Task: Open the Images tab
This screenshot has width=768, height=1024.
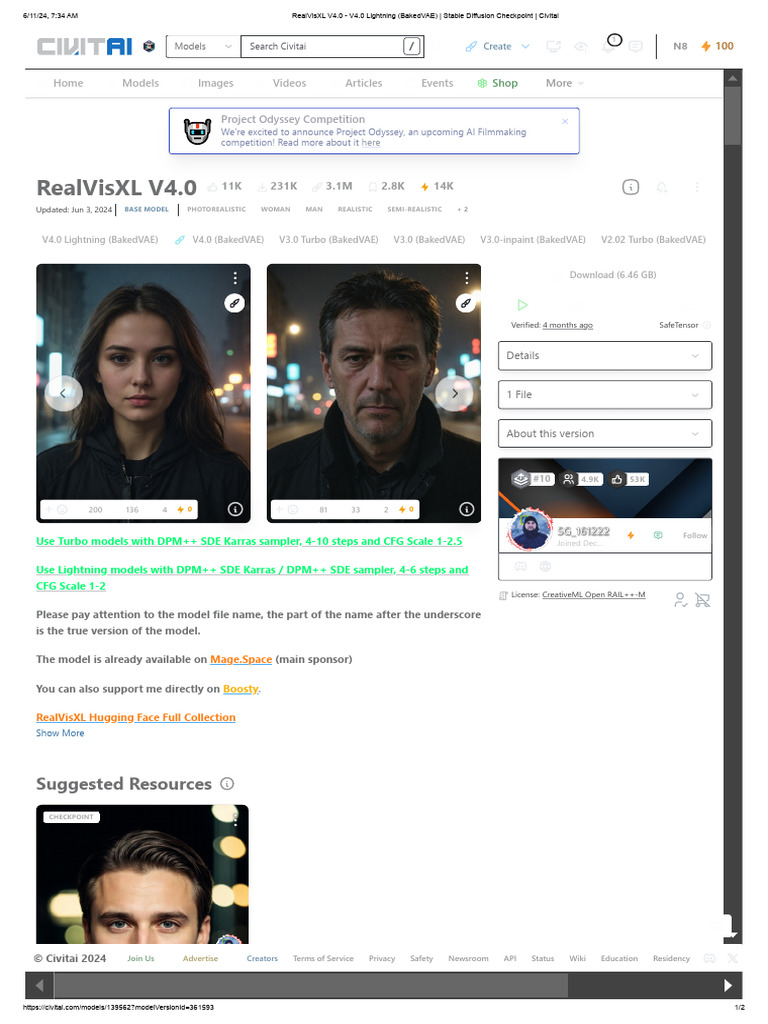Action: (x=216, y=84)
